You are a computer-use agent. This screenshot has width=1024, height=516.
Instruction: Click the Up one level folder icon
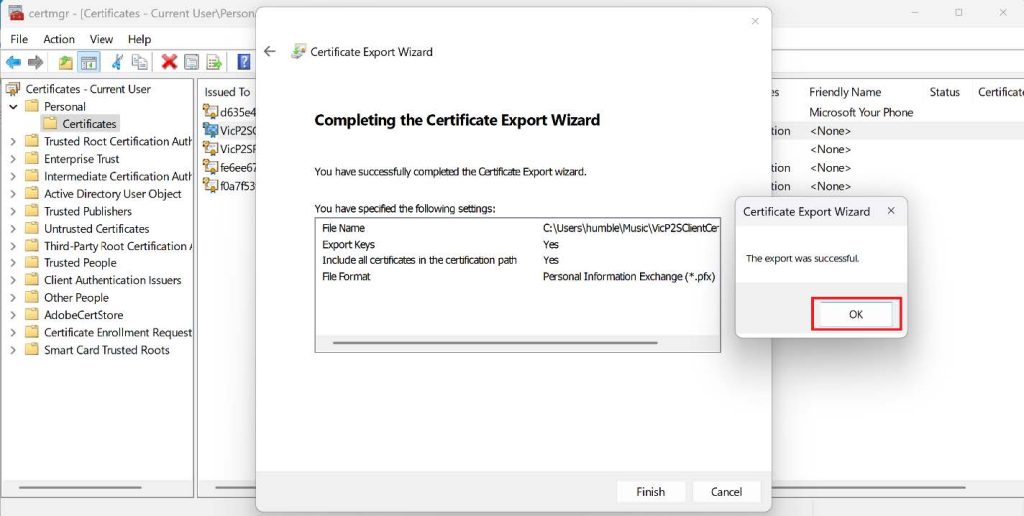[66, 62]
